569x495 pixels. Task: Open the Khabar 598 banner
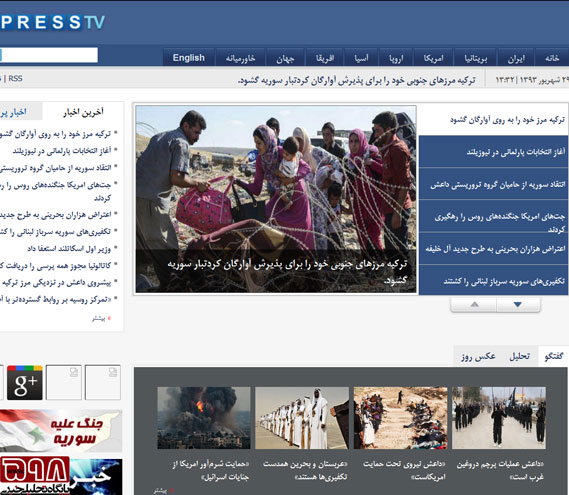pyautogui.click(x=61, y=477)
